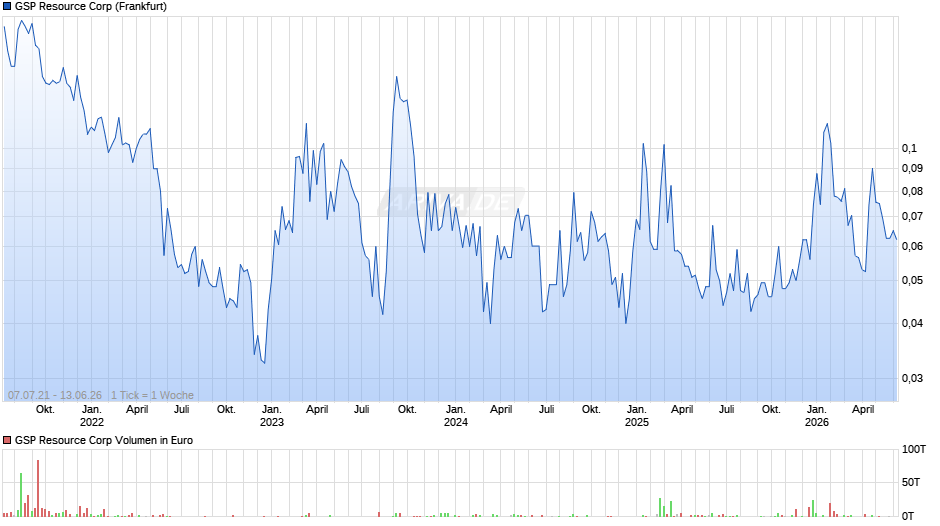The width and height of the screenshot is (940, 526).
Task: Click the 'GSP Resource Corp (Frankfurt)' chart title
Action: tap(91, 7)
